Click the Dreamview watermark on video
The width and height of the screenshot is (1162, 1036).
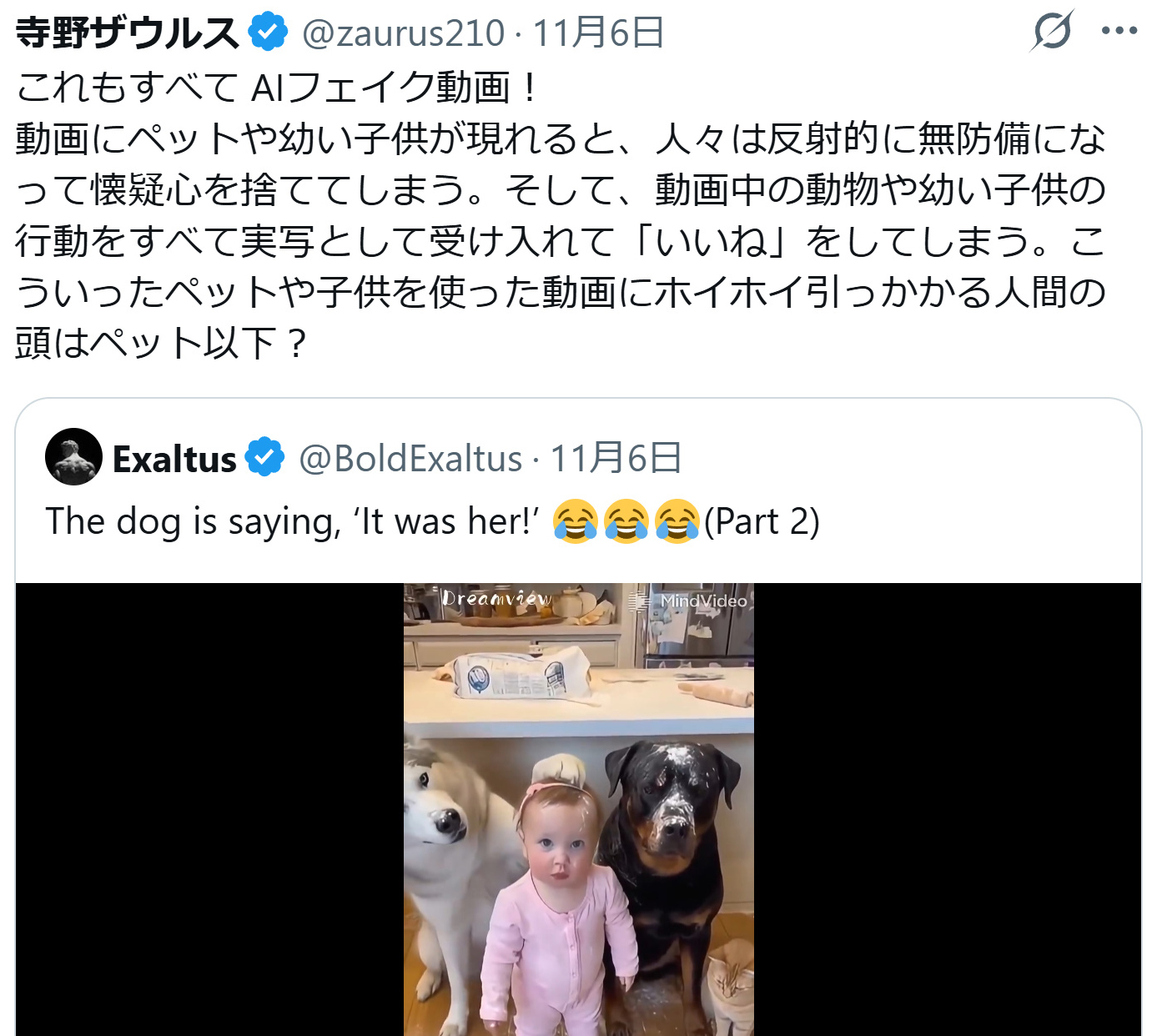coord(496,598)
